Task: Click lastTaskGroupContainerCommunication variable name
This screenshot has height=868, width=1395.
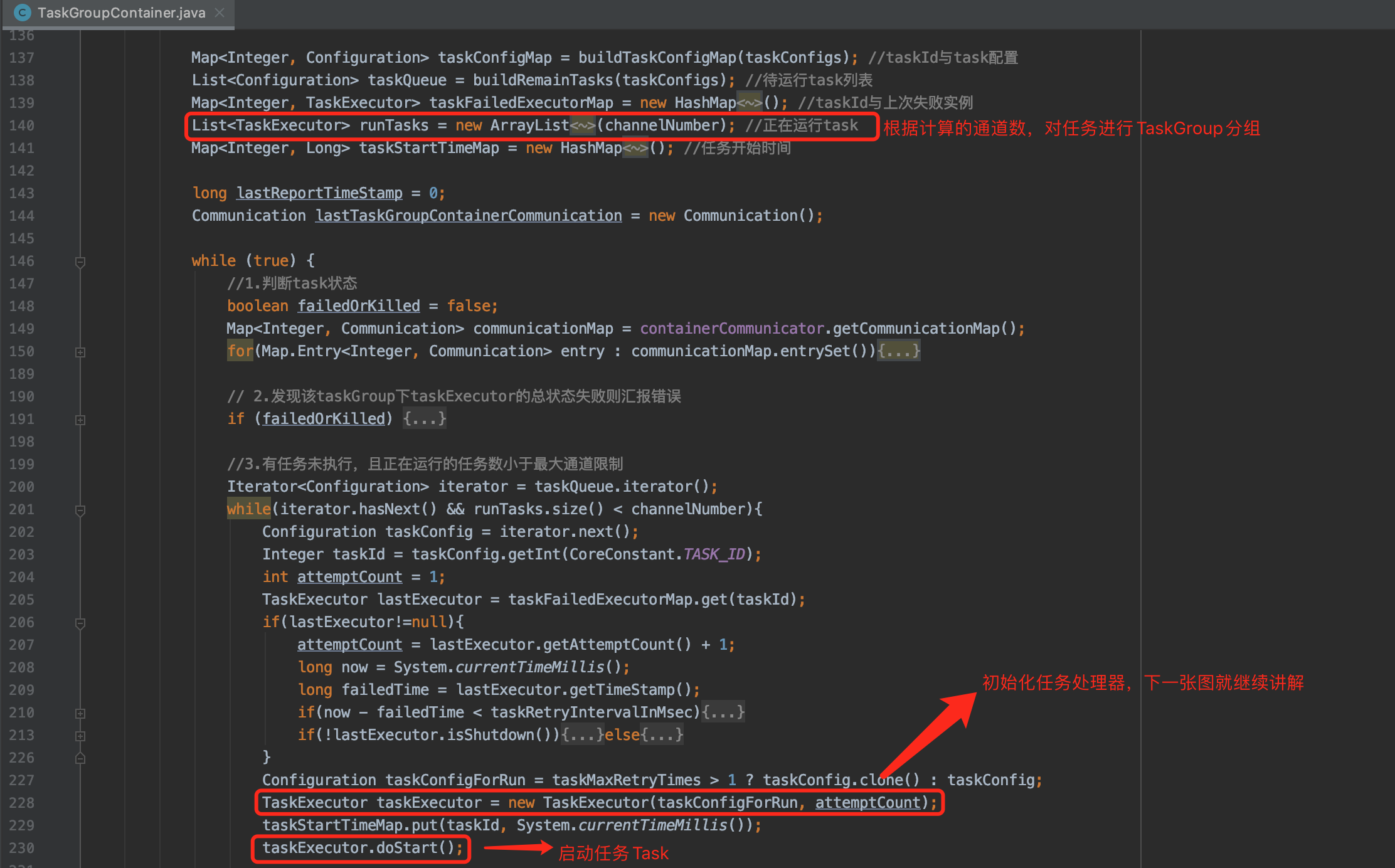Action: coord(469,216)
